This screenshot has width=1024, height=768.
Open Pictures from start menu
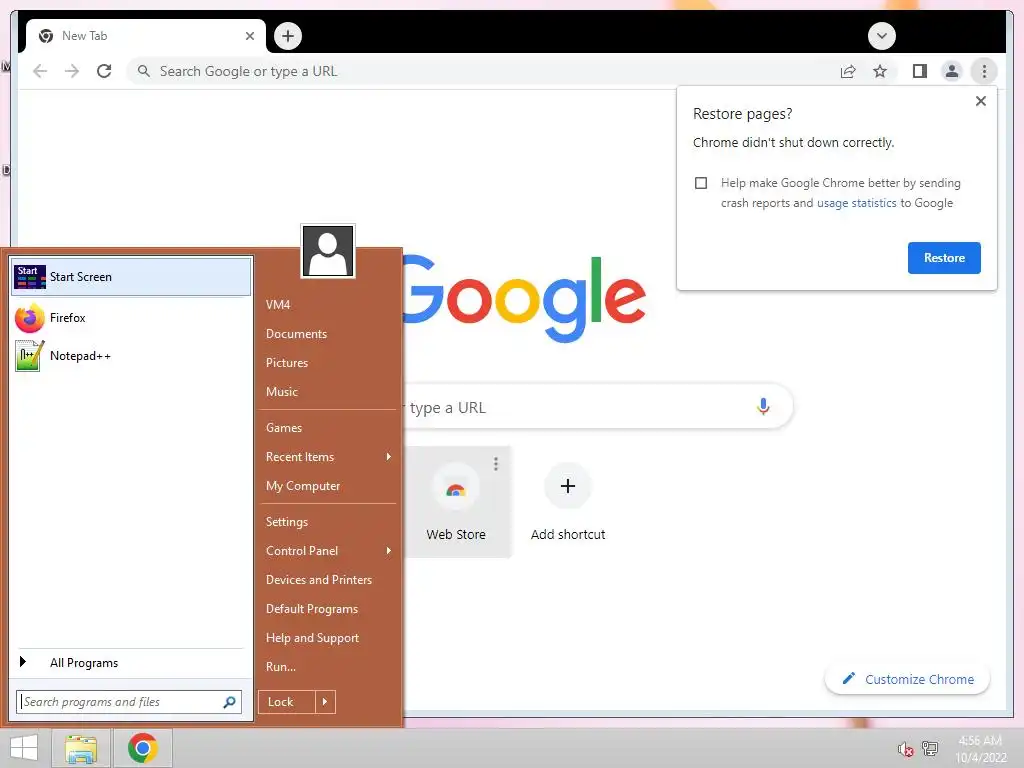click(x=287, y=362)
